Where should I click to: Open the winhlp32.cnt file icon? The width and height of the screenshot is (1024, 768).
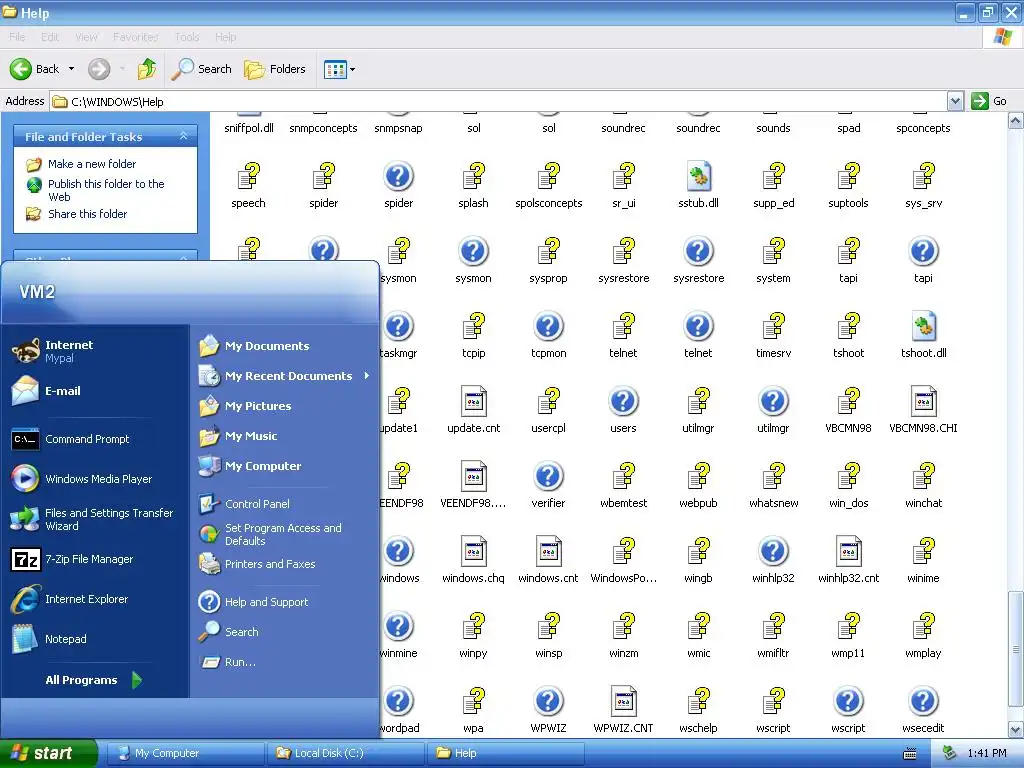tap(848, 551)
